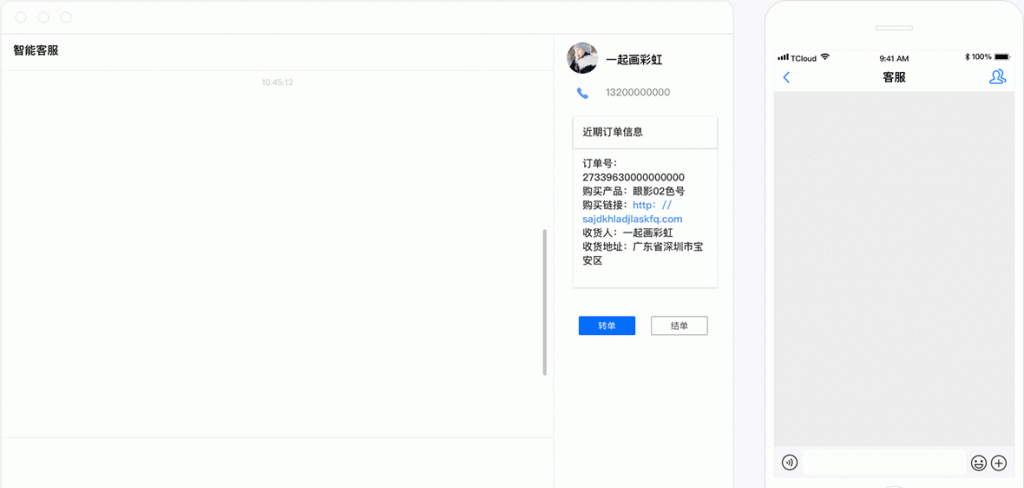Click the phone chat message input field
Screen dimensions: 1024x488
(884, 463)
